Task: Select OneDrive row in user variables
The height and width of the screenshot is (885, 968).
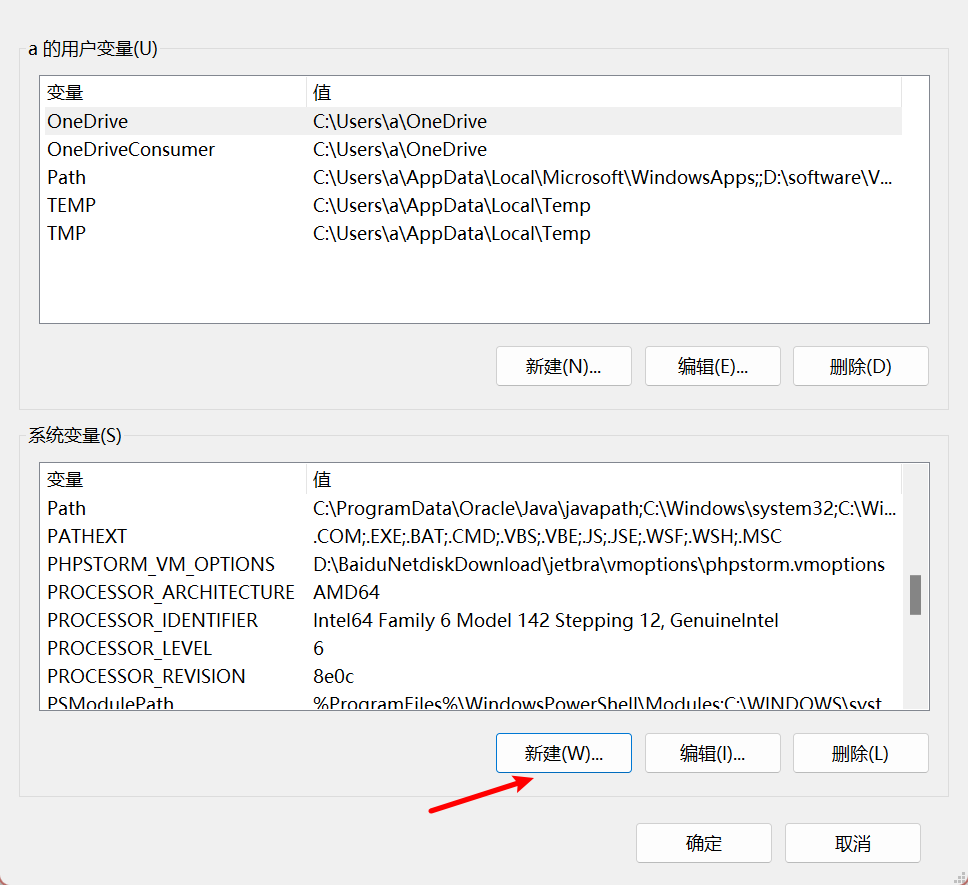Action: [x=474, y=121]
